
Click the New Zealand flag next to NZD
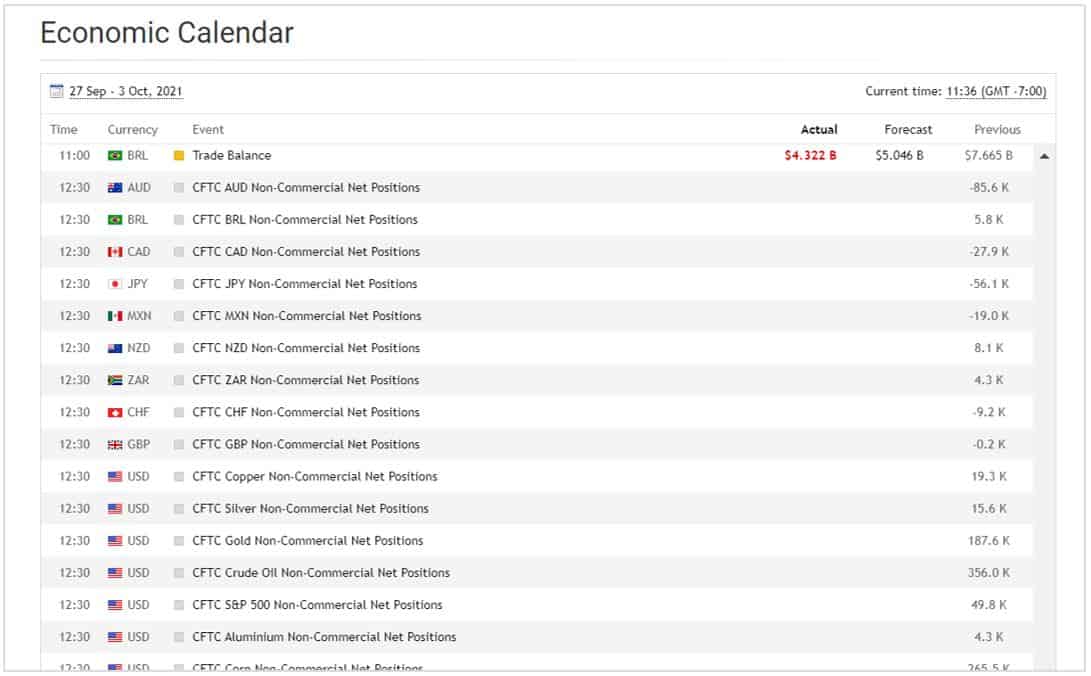point(115,348)
